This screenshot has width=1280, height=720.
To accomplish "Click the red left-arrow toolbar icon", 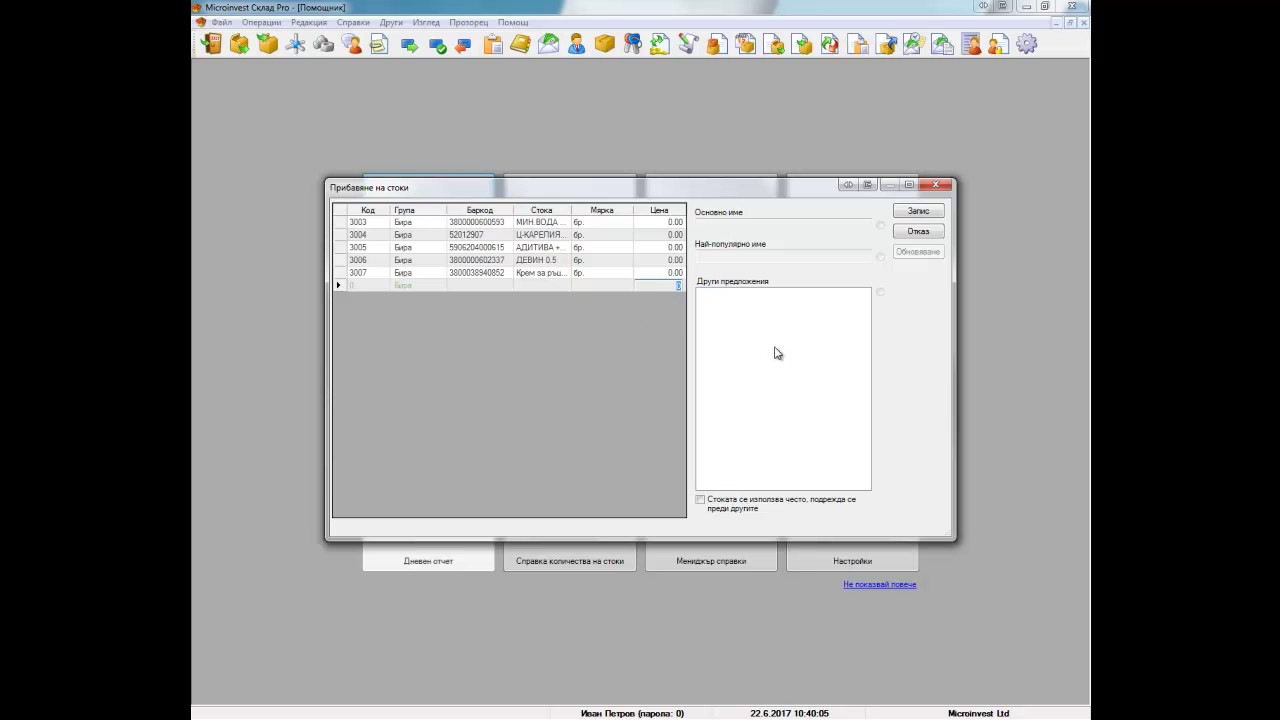I will [x=463, y=45].
